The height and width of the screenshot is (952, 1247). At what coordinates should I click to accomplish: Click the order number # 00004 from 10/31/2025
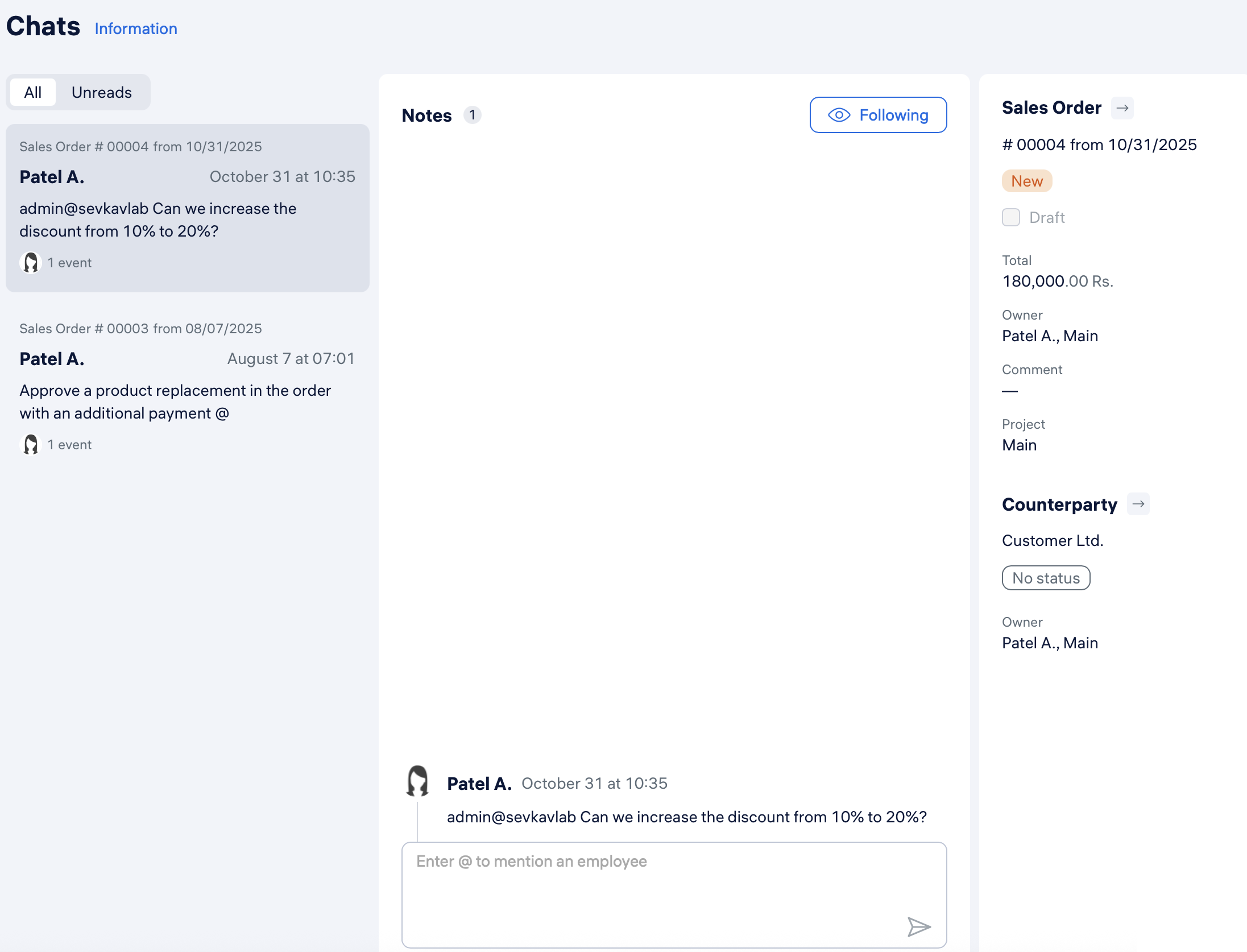click(1099, 144)
